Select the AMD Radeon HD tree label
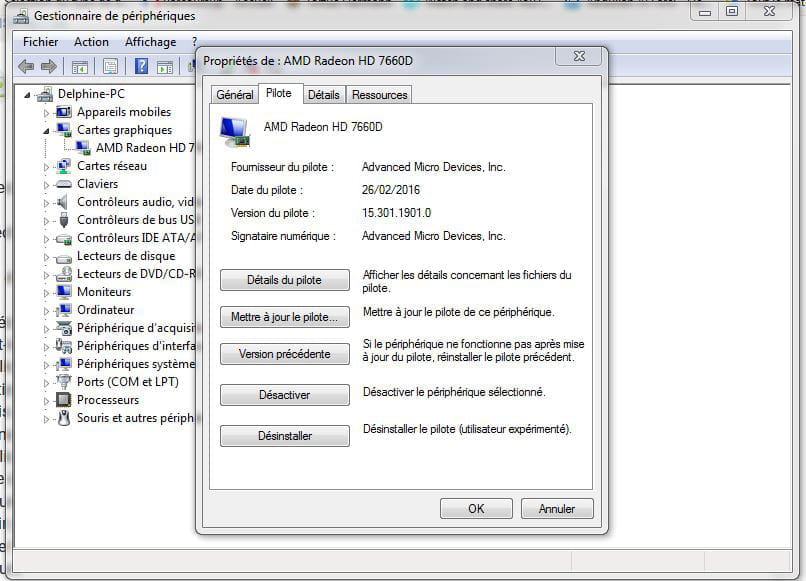Image resolution: width=806 pixels, height=581 pixels. [145, 148]
